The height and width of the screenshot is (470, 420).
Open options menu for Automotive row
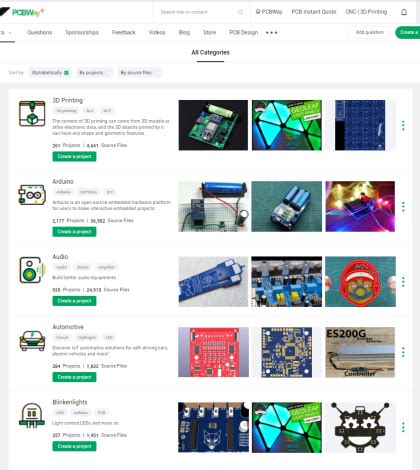tap(403, 352)
